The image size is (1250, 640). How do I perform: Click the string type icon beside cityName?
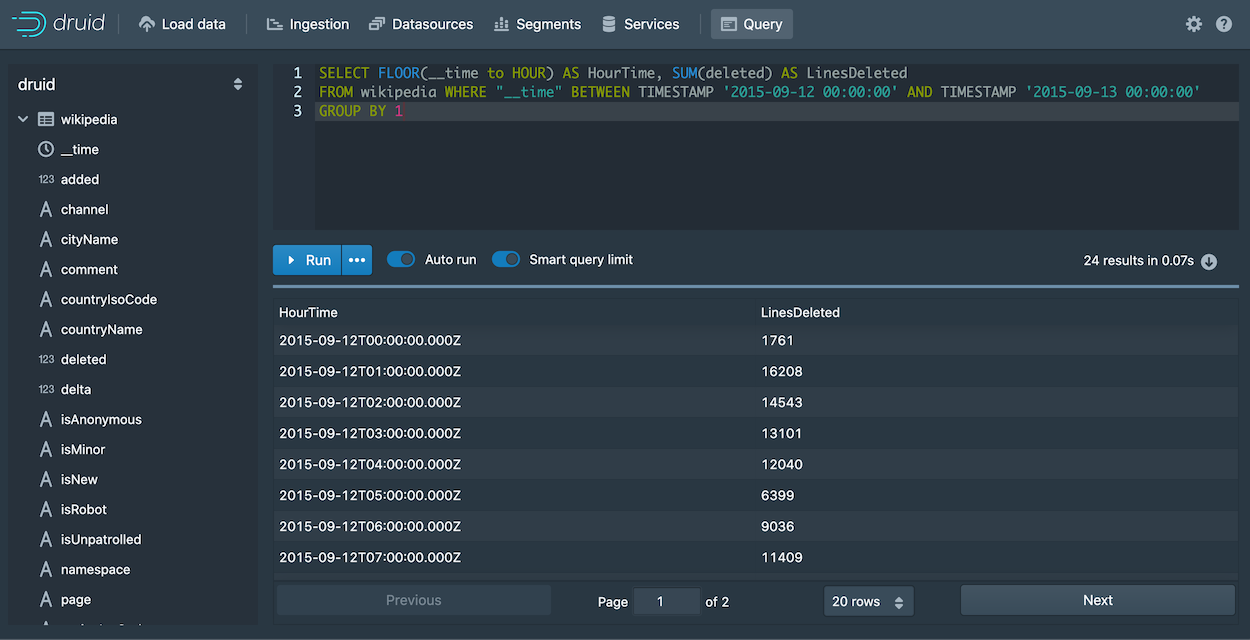coord(46,239)
